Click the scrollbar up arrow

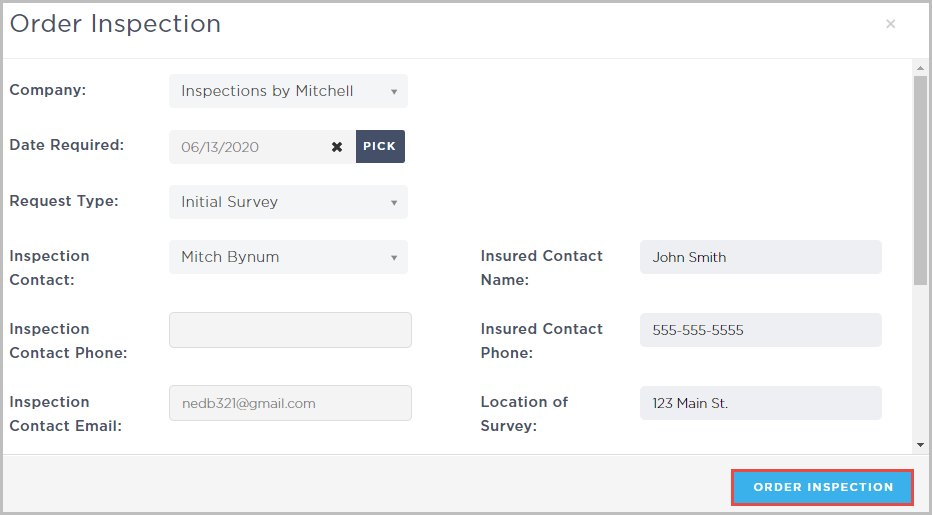pyautogui.click(x=920, y=68)
